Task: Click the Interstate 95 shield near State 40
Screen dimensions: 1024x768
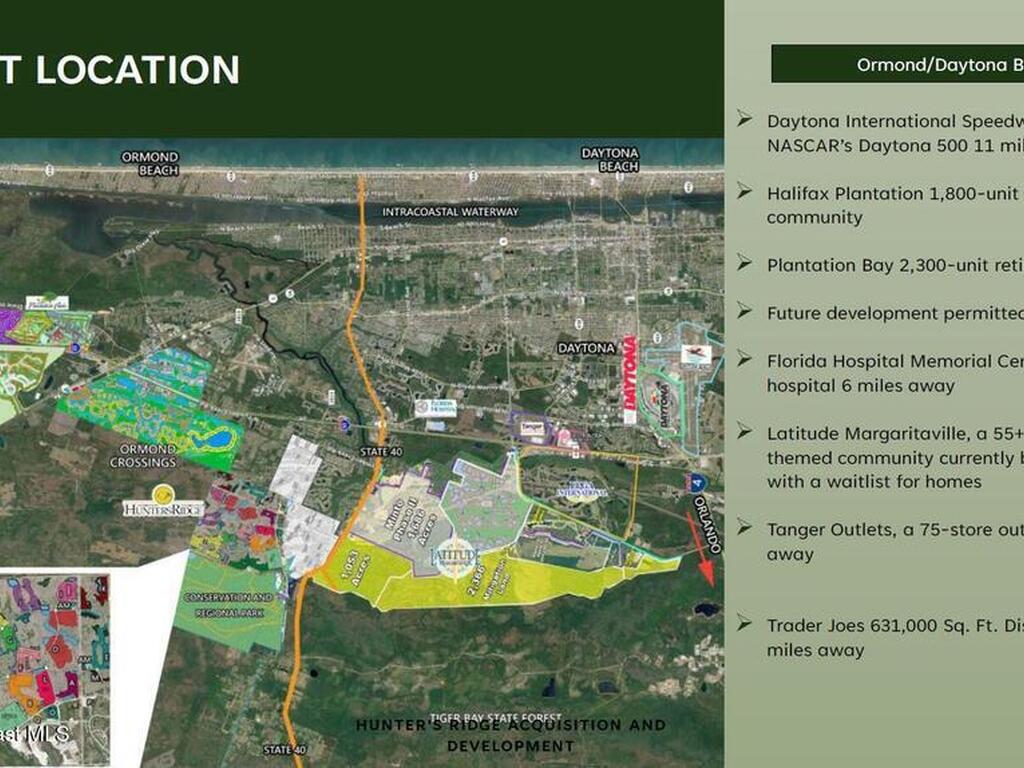Action: tap(344, 424)
